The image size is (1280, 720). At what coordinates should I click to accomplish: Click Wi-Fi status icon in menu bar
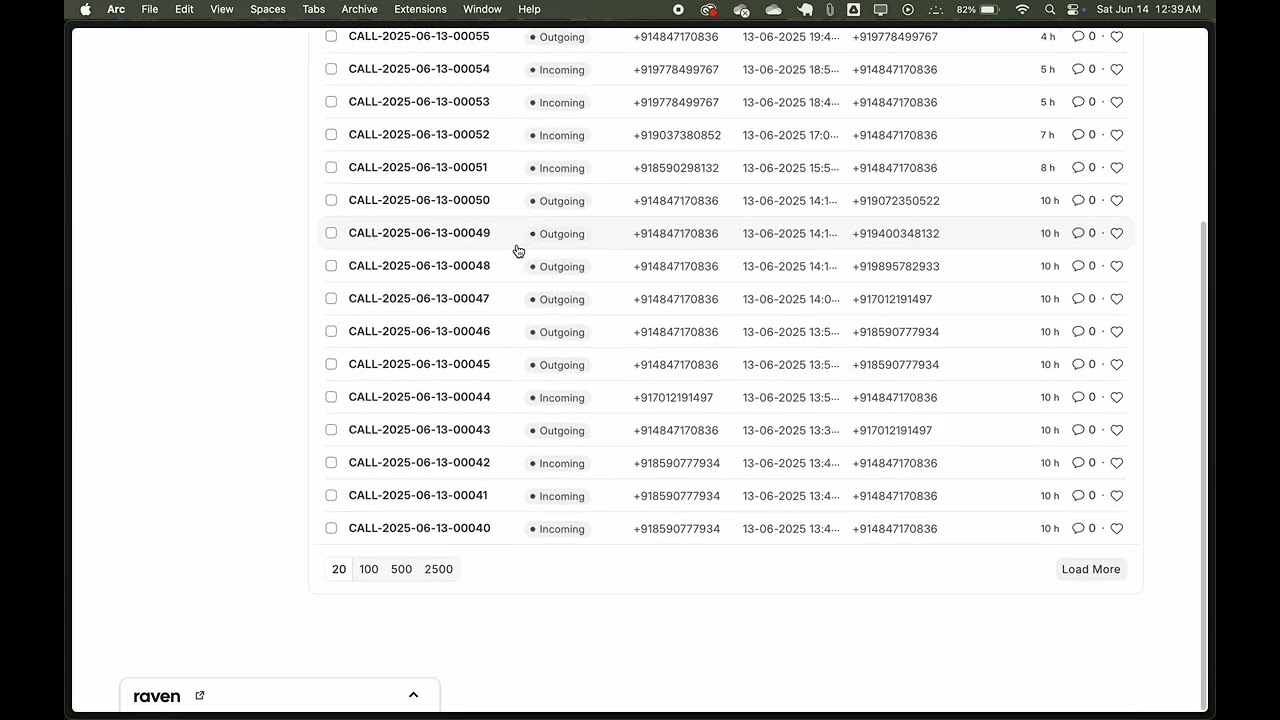(1022, 9)
